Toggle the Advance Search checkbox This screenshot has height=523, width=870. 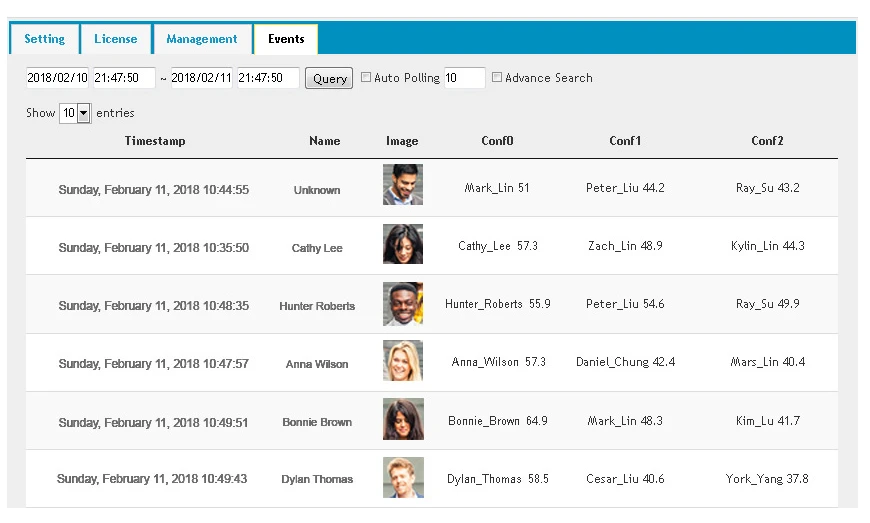pyautogui.click(x=497, y=78)
